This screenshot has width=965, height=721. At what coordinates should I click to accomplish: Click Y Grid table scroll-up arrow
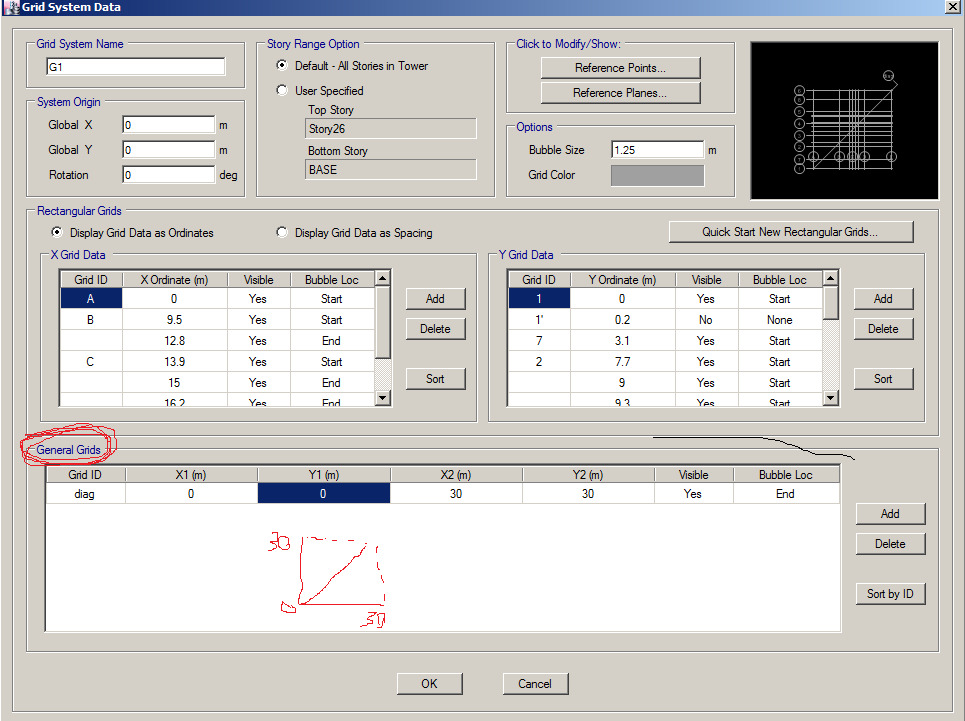[831, 278]
